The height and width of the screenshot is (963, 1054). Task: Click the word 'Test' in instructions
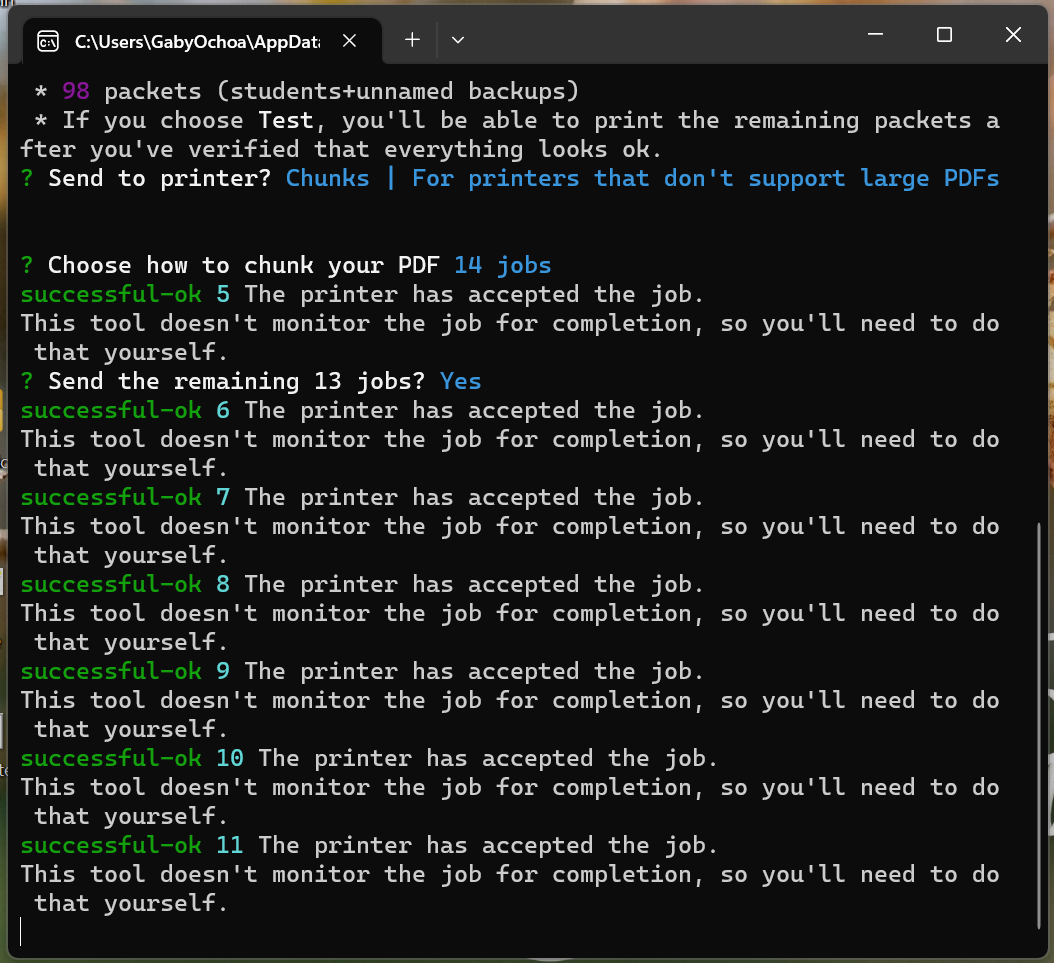pos(286,120)
